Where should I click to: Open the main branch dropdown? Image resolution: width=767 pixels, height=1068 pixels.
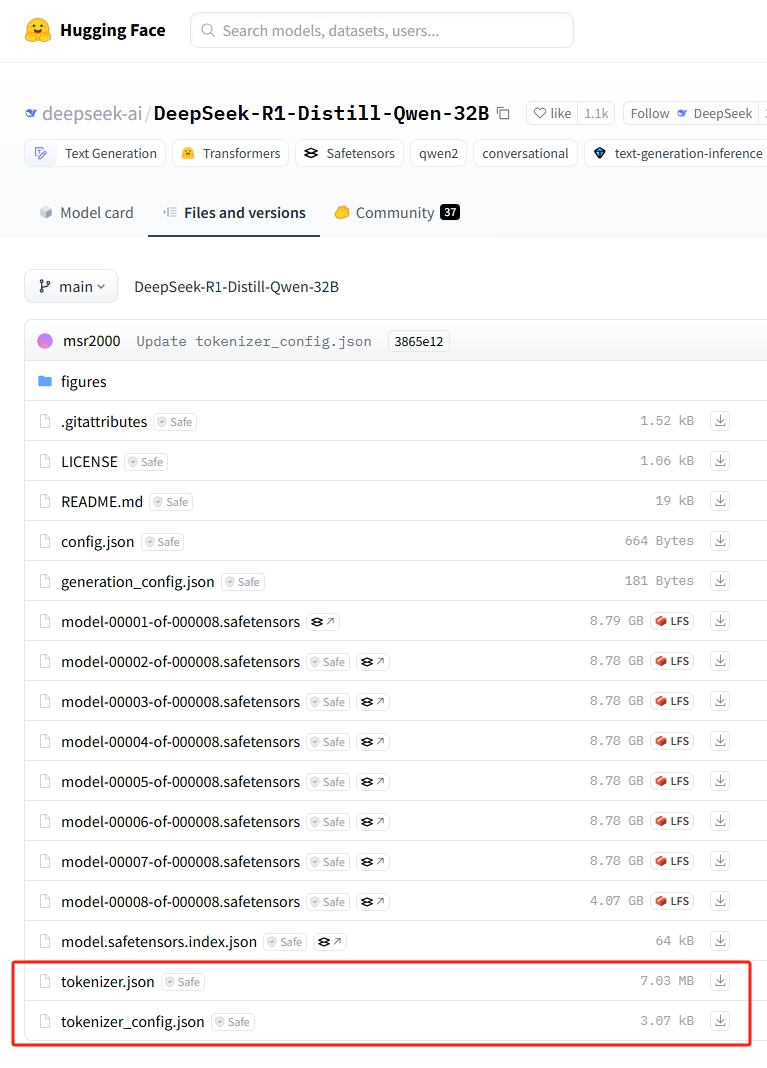[71, 286]
